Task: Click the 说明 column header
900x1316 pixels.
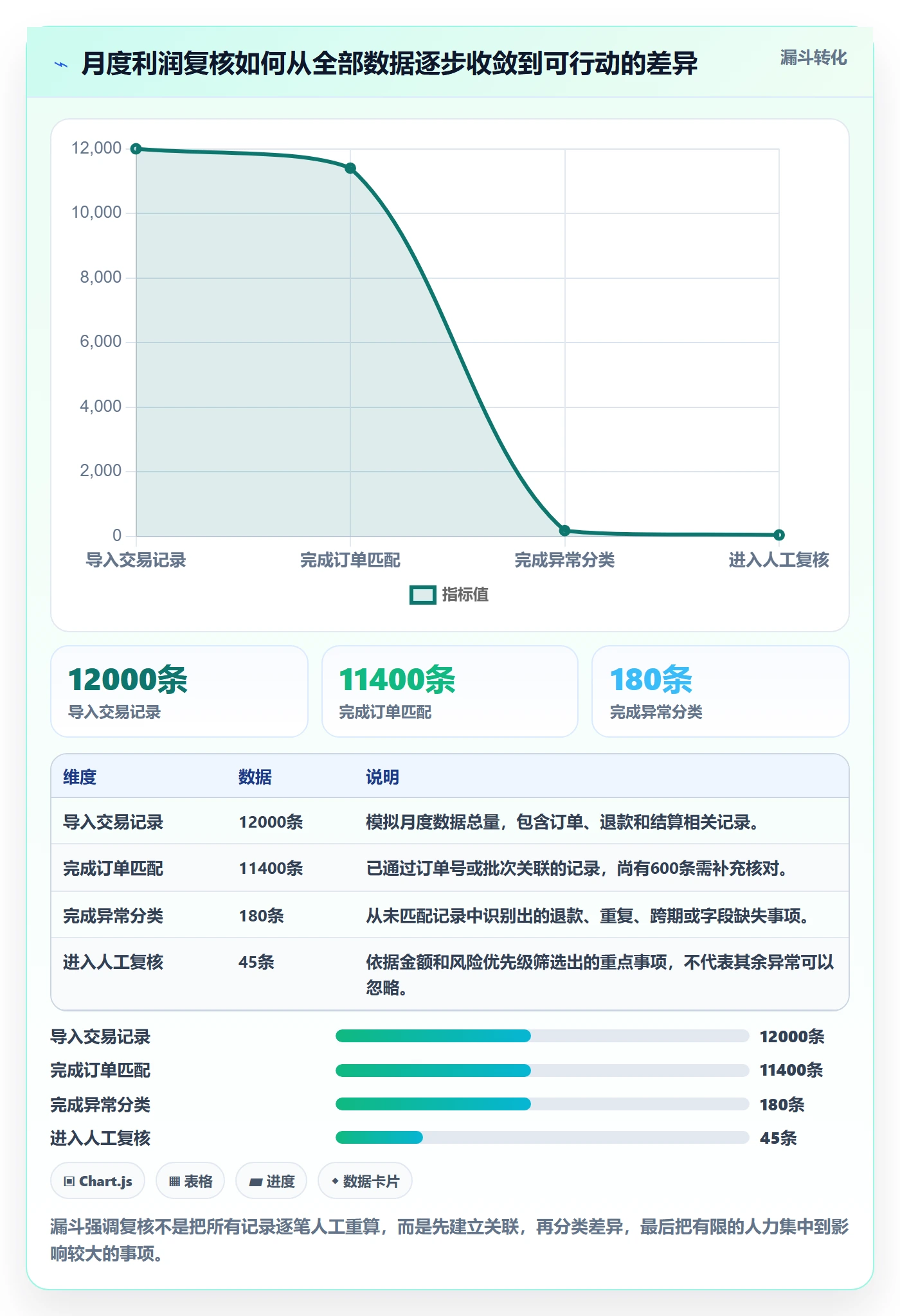Action: click(382, 777)
